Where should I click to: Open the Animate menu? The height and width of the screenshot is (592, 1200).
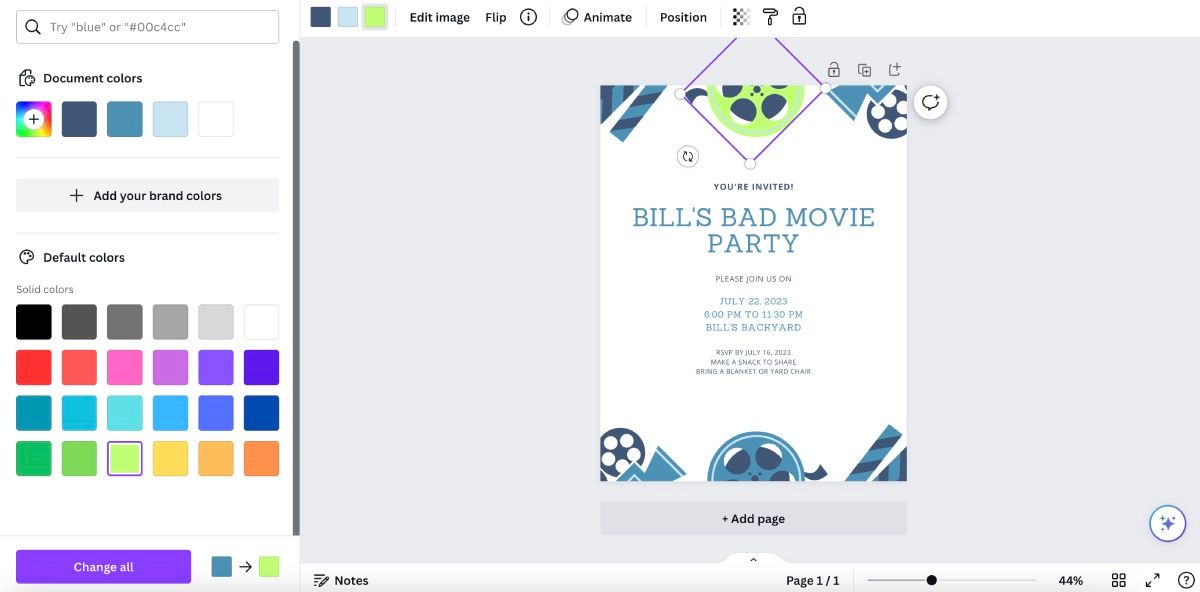point(597,17)
